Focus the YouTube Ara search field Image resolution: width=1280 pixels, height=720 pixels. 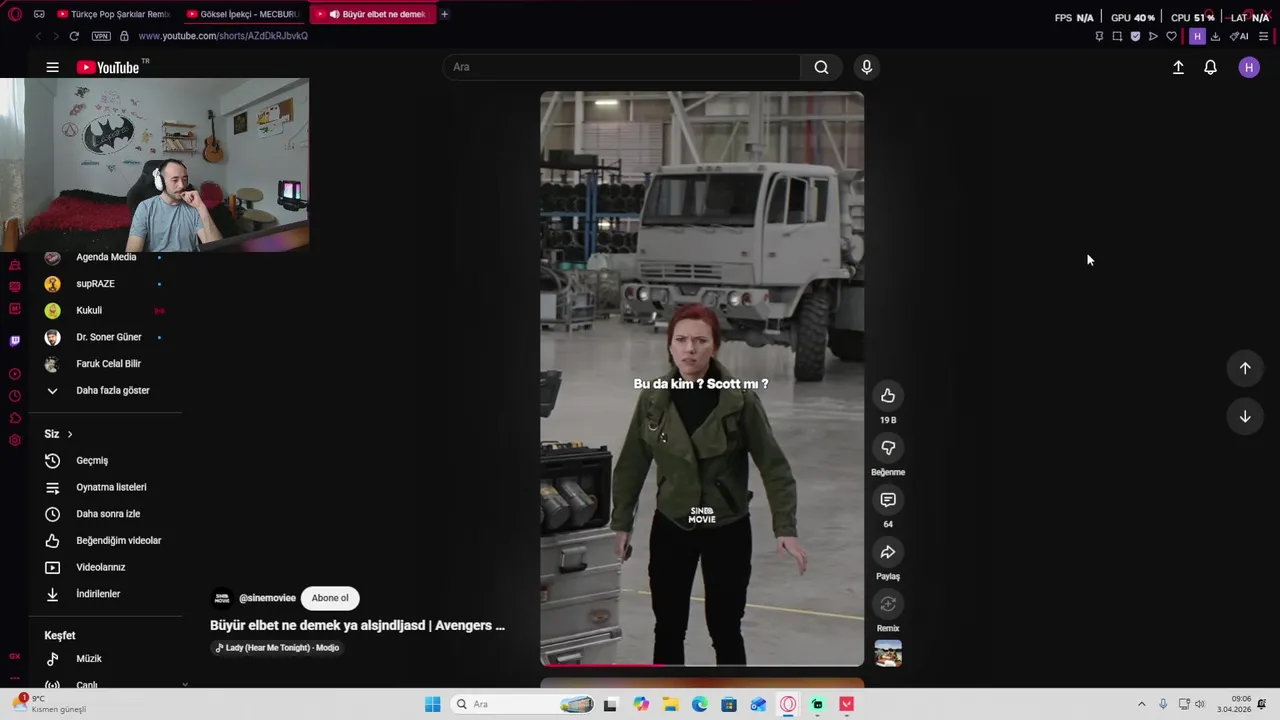622,67
